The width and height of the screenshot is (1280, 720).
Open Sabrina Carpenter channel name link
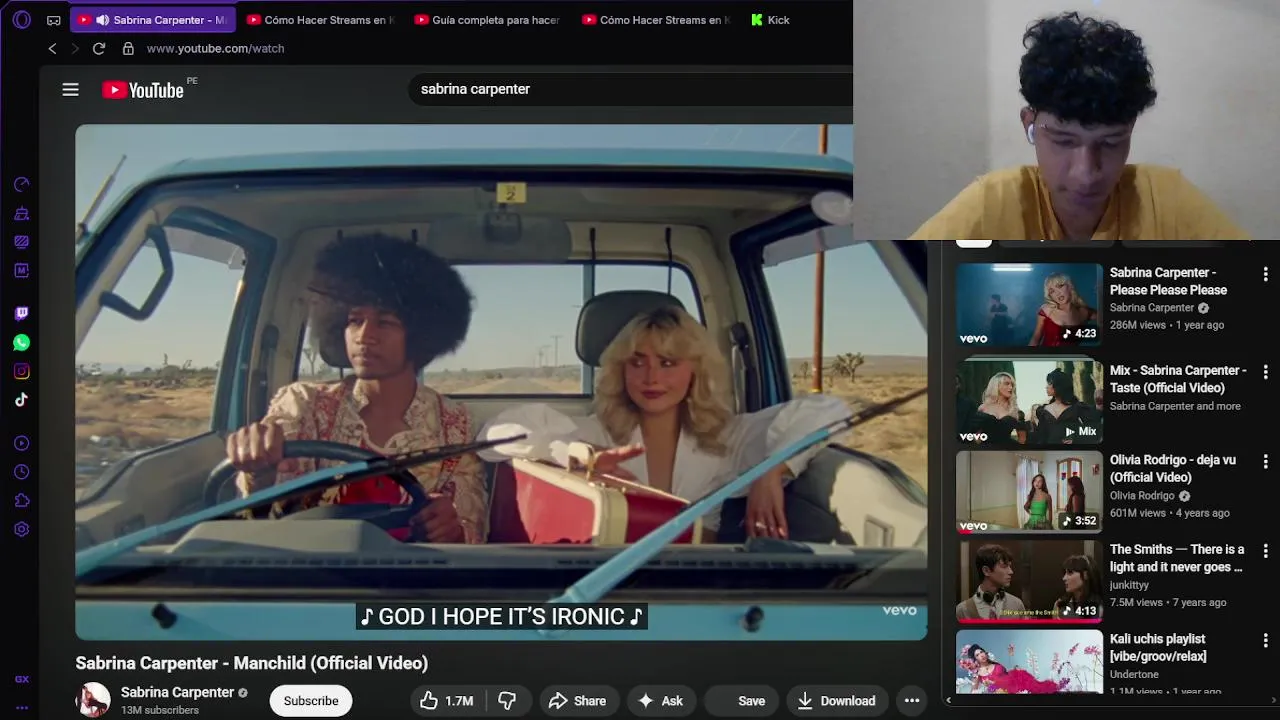[x=177, y=692]
